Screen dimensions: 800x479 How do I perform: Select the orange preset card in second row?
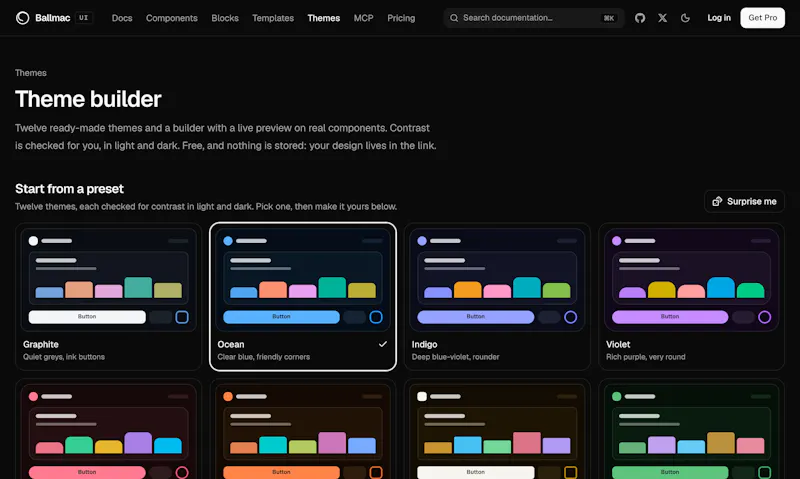pos(303,429)
